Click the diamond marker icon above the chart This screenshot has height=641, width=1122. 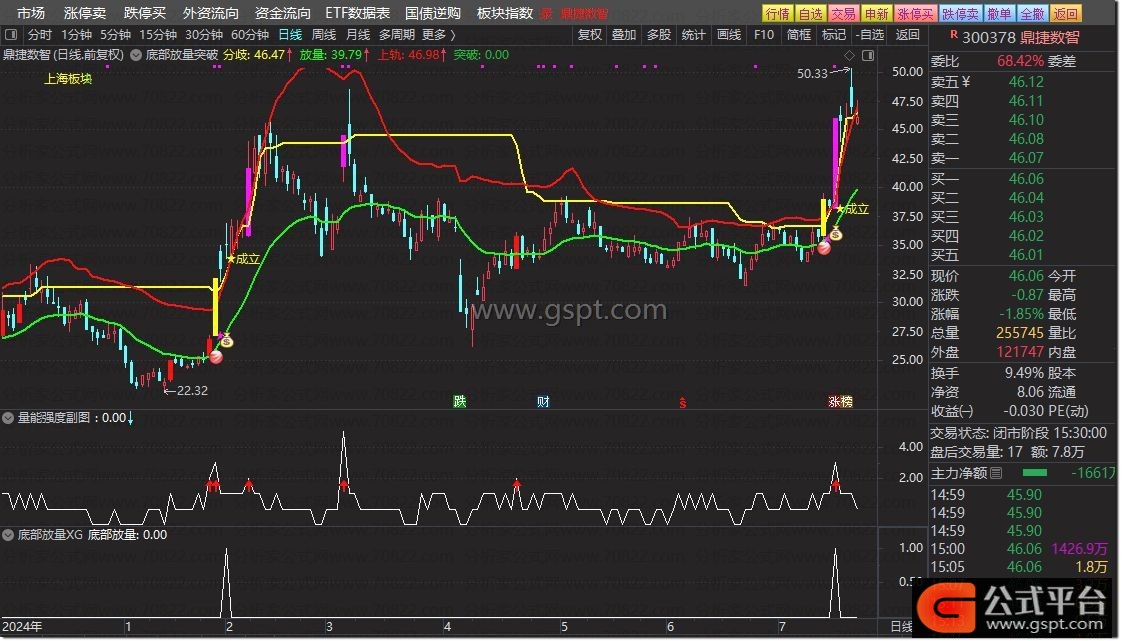click(849, 55)
